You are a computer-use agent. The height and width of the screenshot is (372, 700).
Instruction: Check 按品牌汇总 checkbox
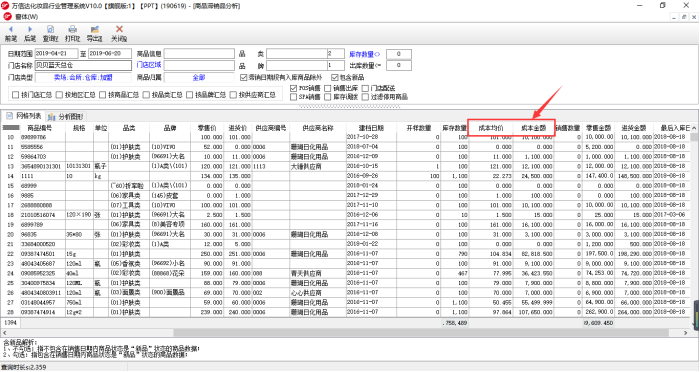190,95
